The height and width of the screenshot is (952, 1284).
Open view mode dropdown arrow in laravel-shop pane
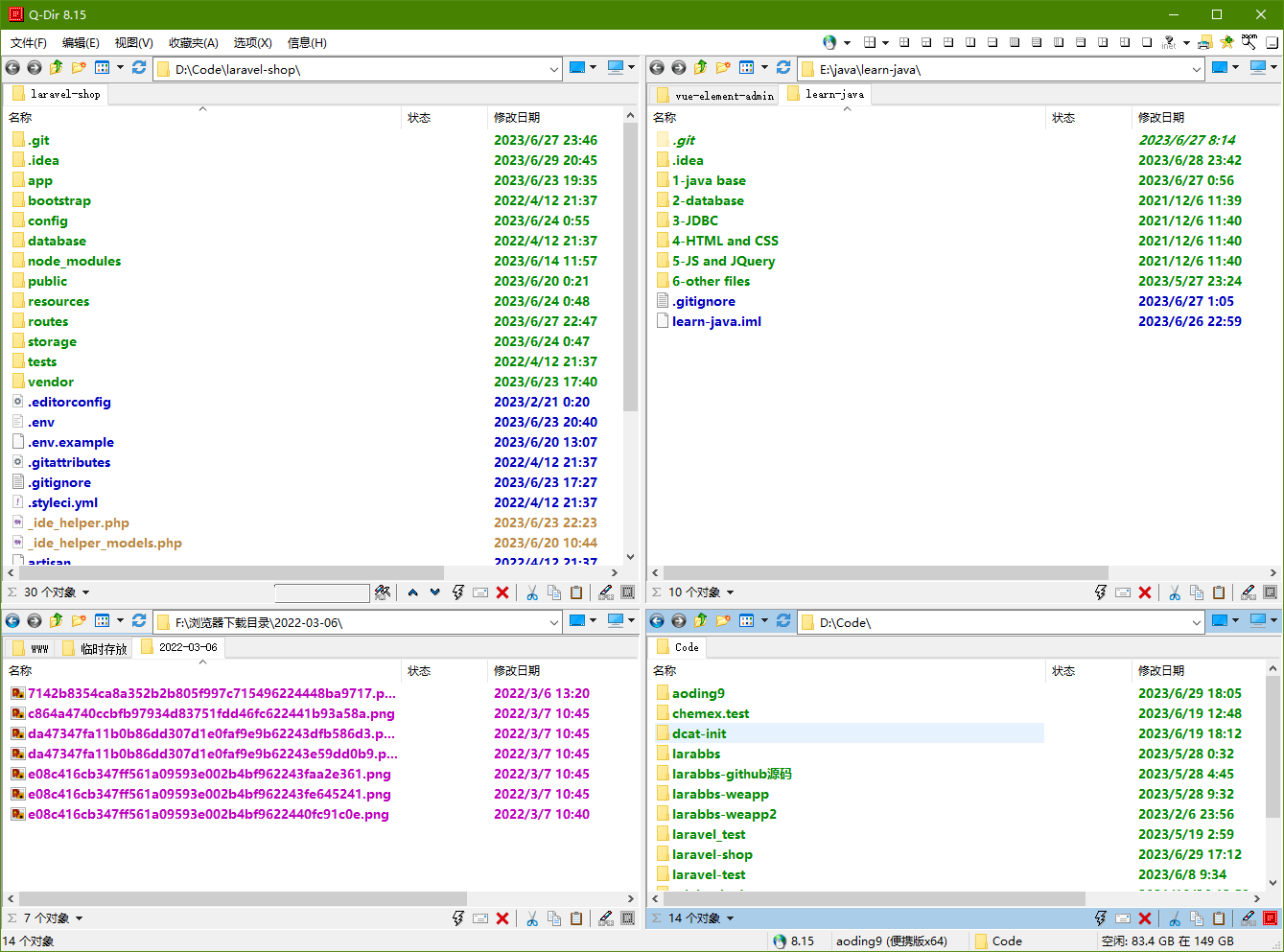(120, 67)
